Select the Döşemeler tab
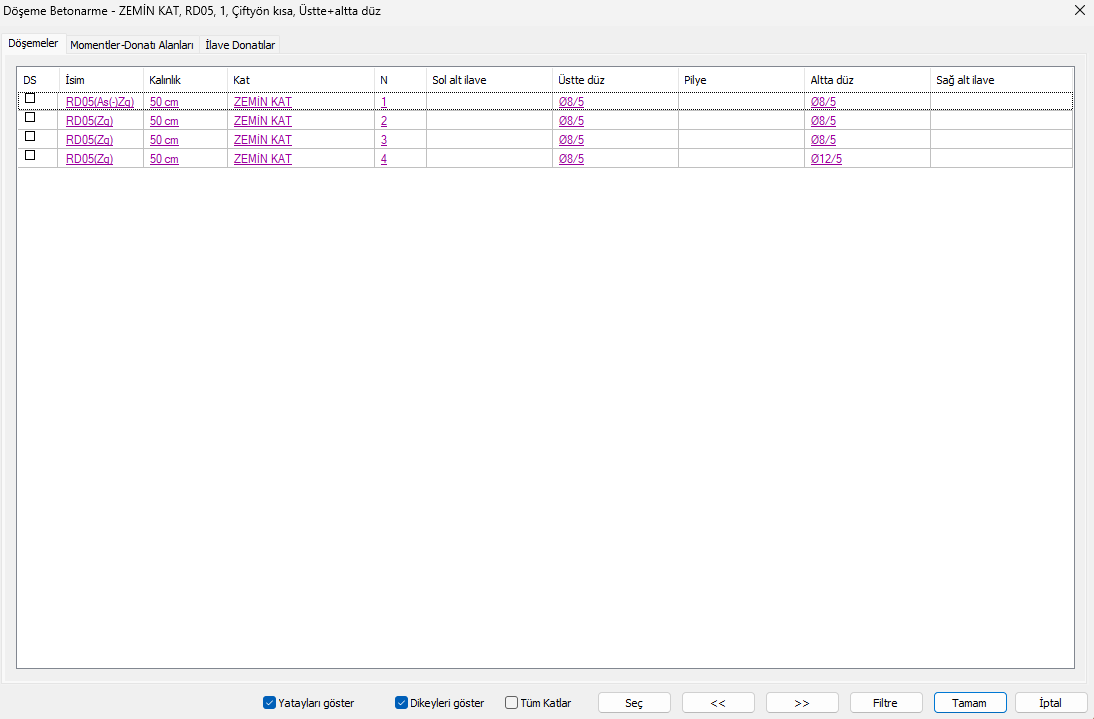This screenshot has width=1094, height=719. click(x=33, y=44)
